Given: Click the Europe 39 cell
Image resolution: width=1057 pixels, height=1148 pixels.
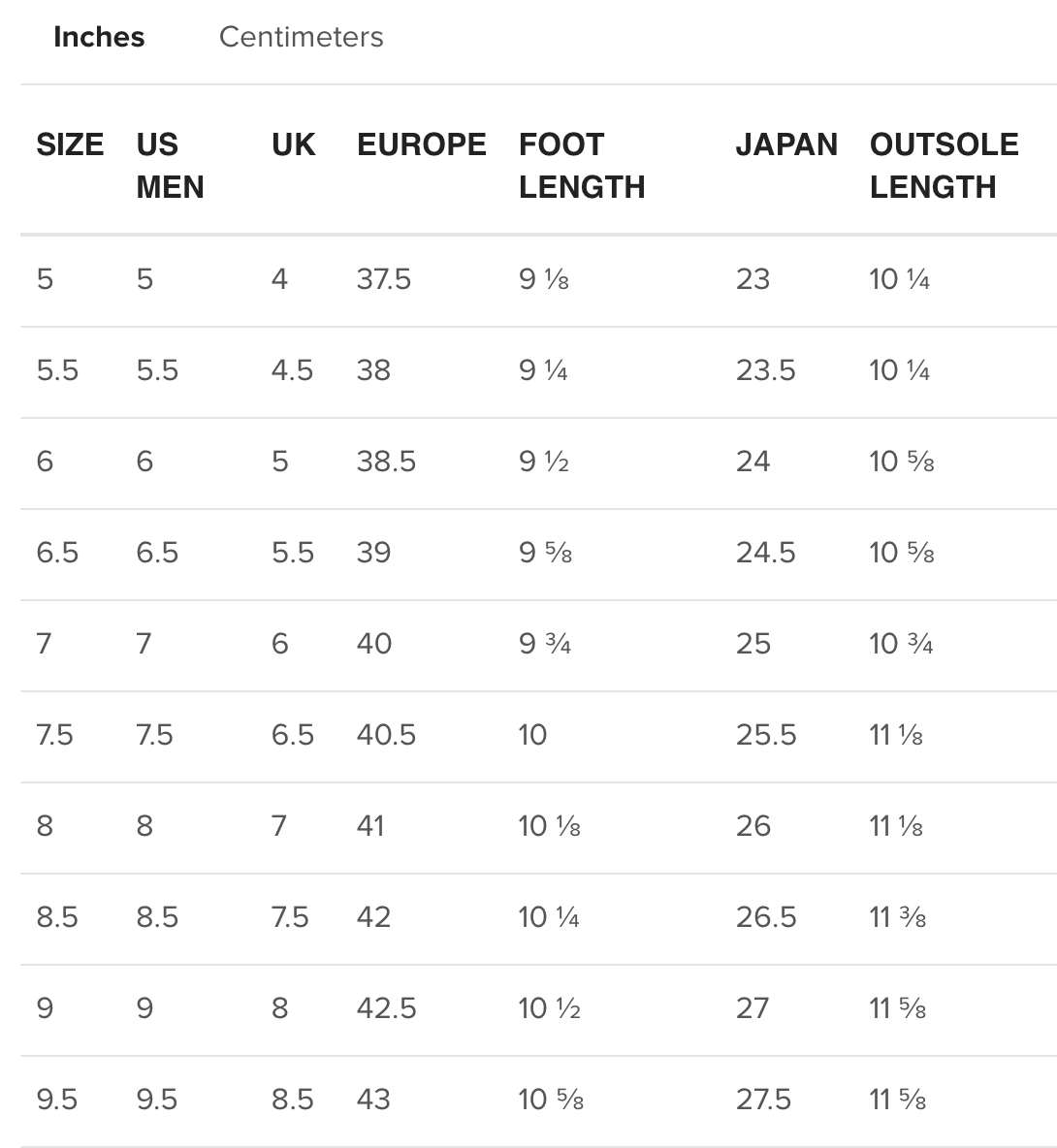Looking at the screenshot, I should click(373, 553).
